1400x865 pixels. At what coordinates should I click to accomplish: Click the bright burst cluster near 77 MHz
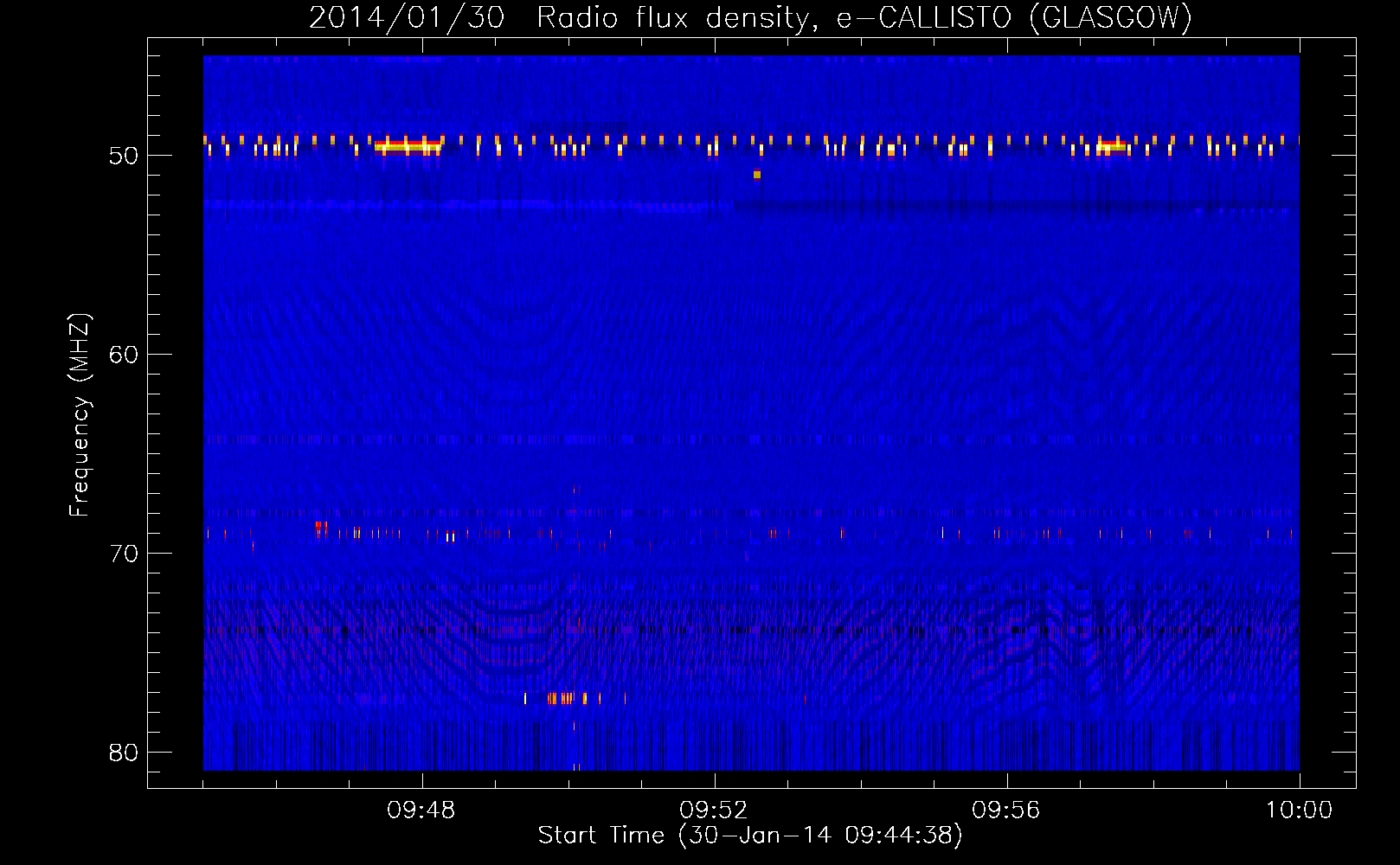pyautogui.click(x=574, y=698)
